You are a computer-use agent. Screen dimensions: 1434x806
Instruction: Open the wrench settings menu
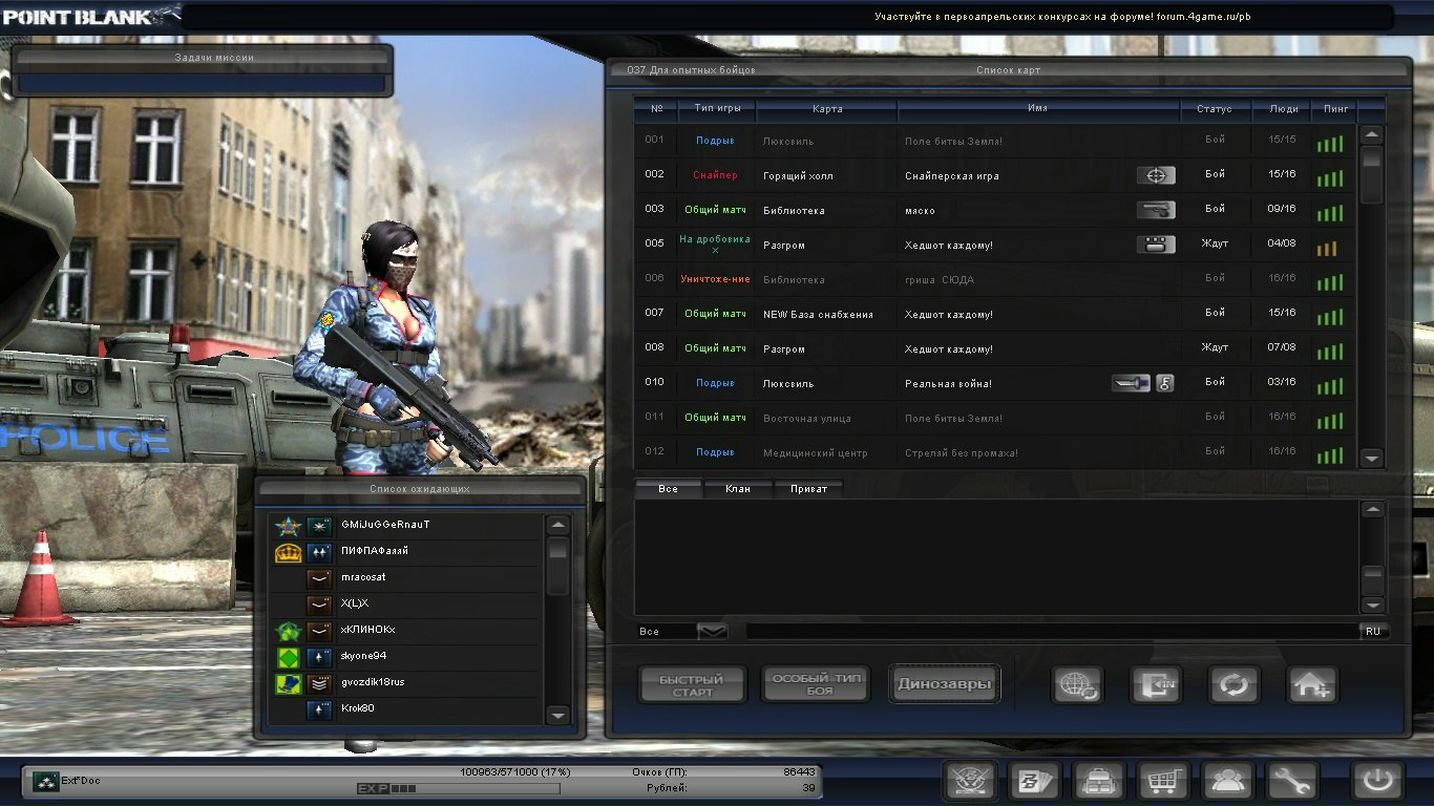tap(1291, 781)
